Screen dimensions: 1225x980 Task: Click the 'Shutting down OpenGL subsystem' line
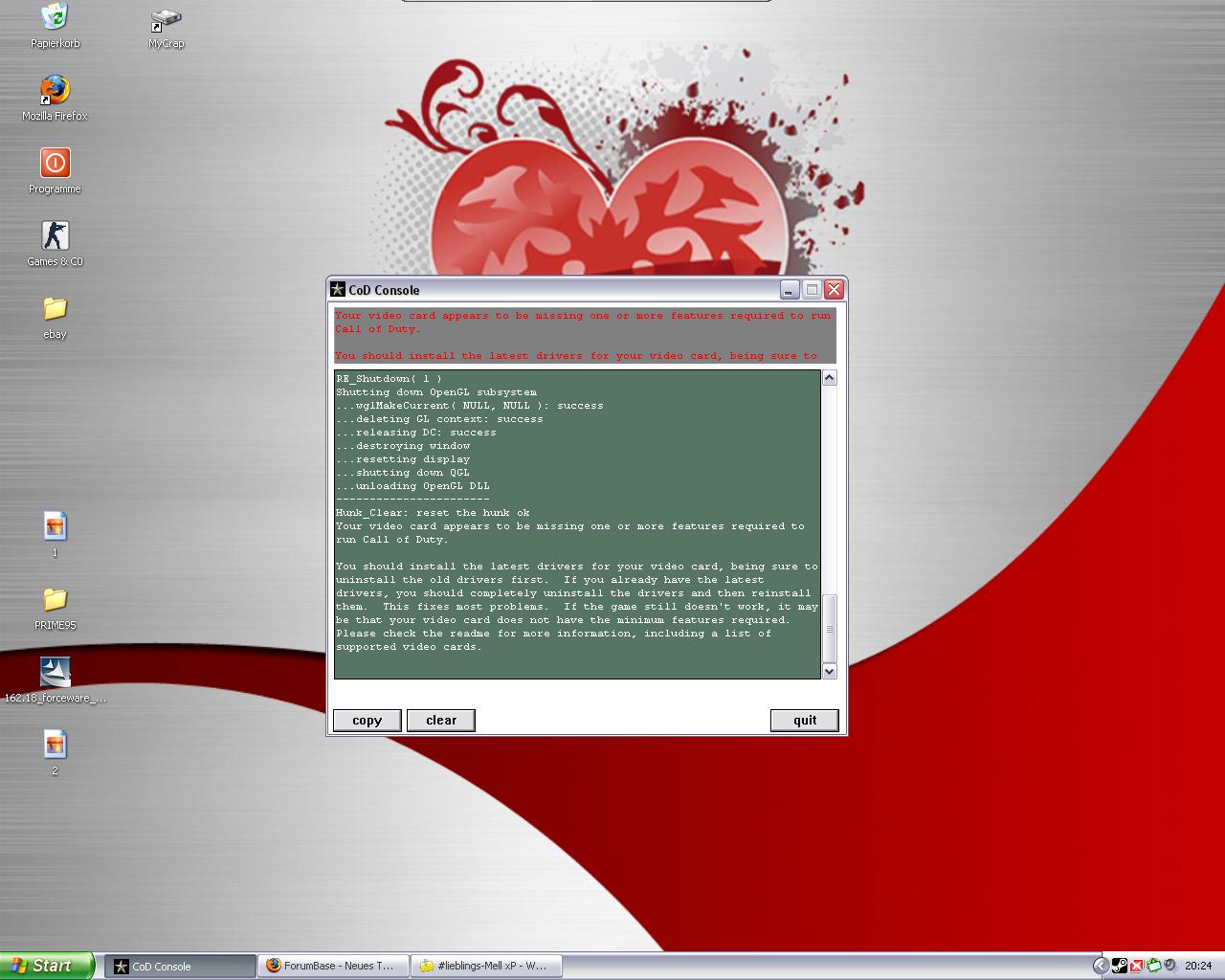click(436, 392)
